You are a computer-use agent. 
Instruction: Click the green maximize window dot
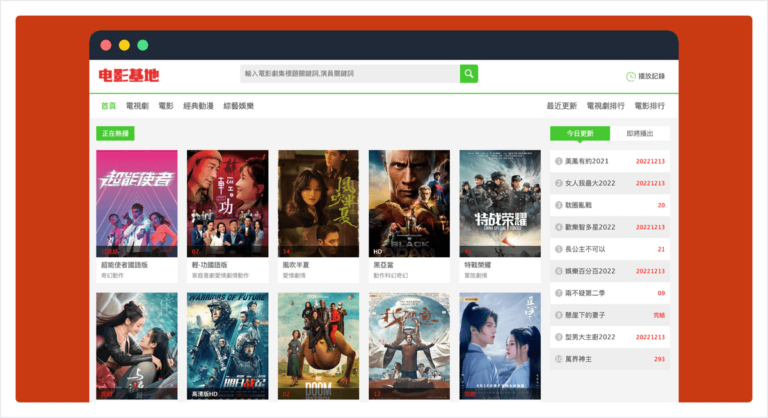coord(143,45)
